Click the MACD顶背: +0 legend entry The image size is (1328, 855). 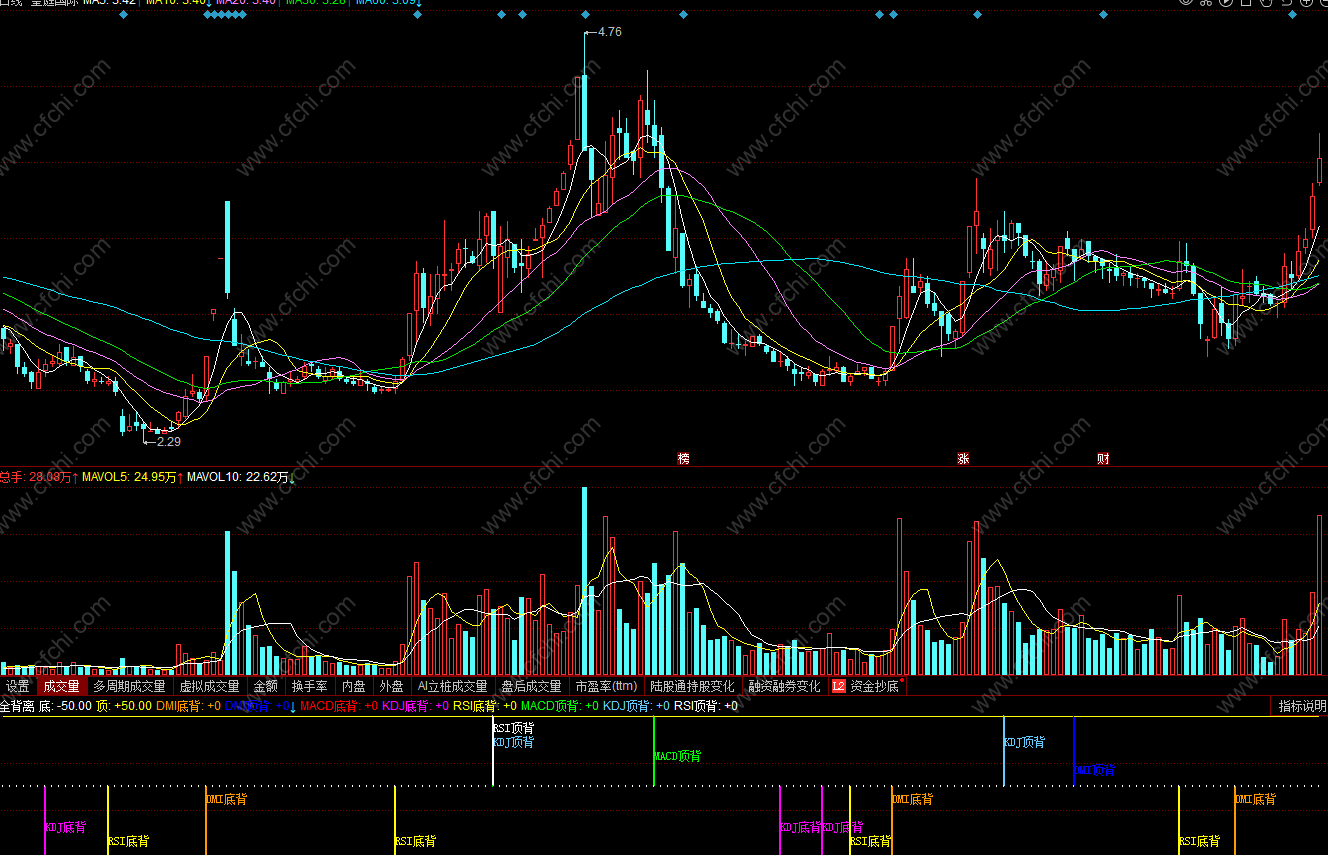(560, 706)
